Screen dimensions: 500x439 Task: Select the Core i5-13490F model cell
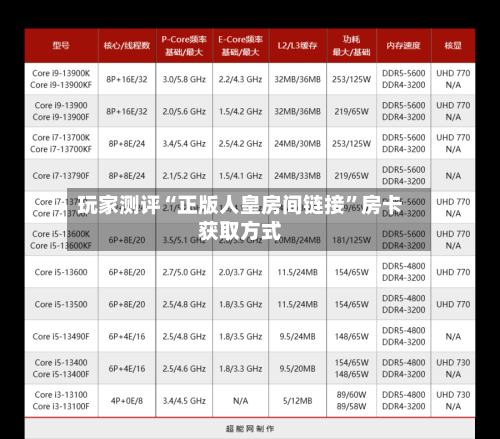click(61, 336)
